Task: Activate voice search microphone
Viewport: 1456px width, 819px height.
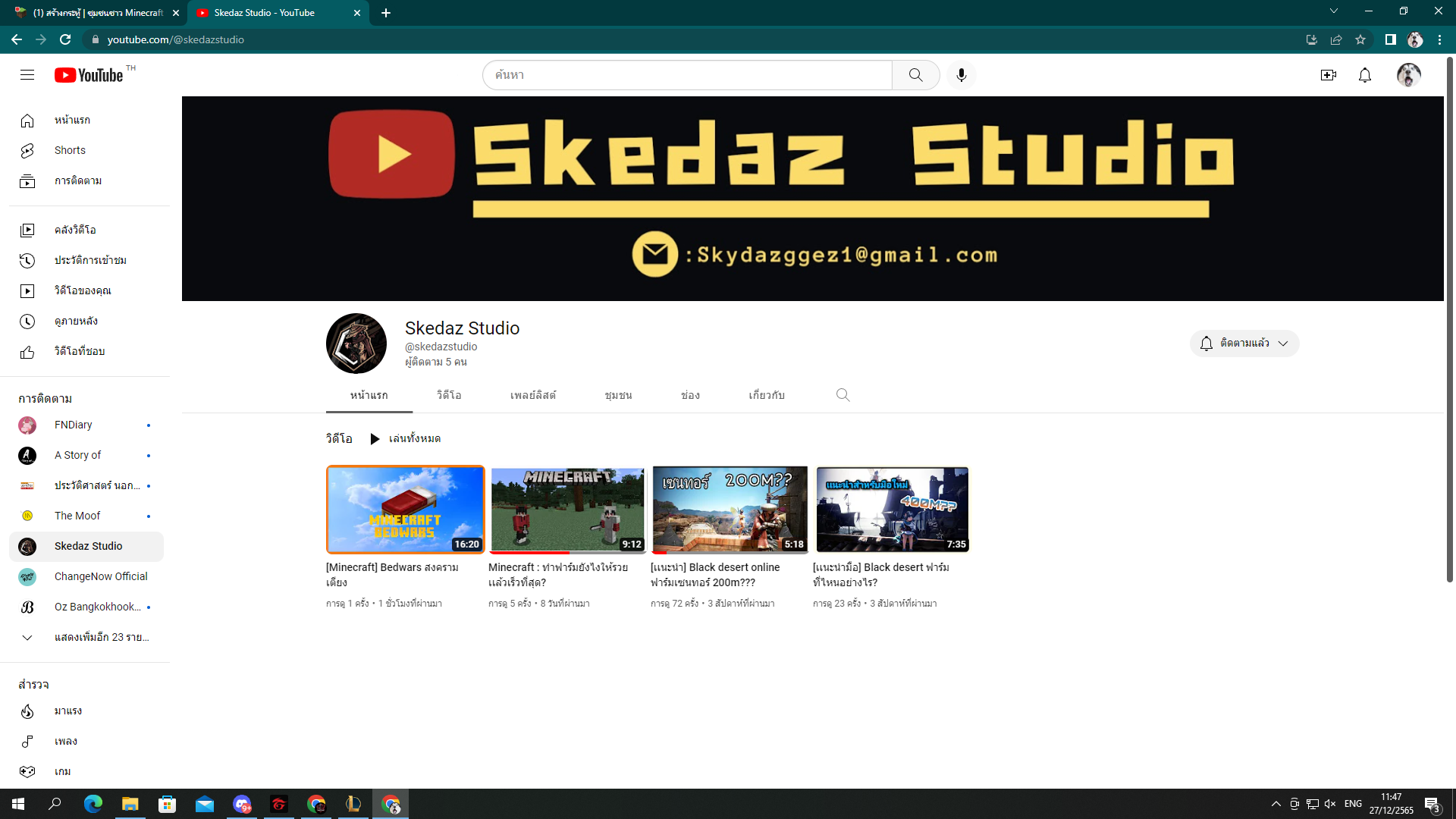Action: (x=962, y=75)
